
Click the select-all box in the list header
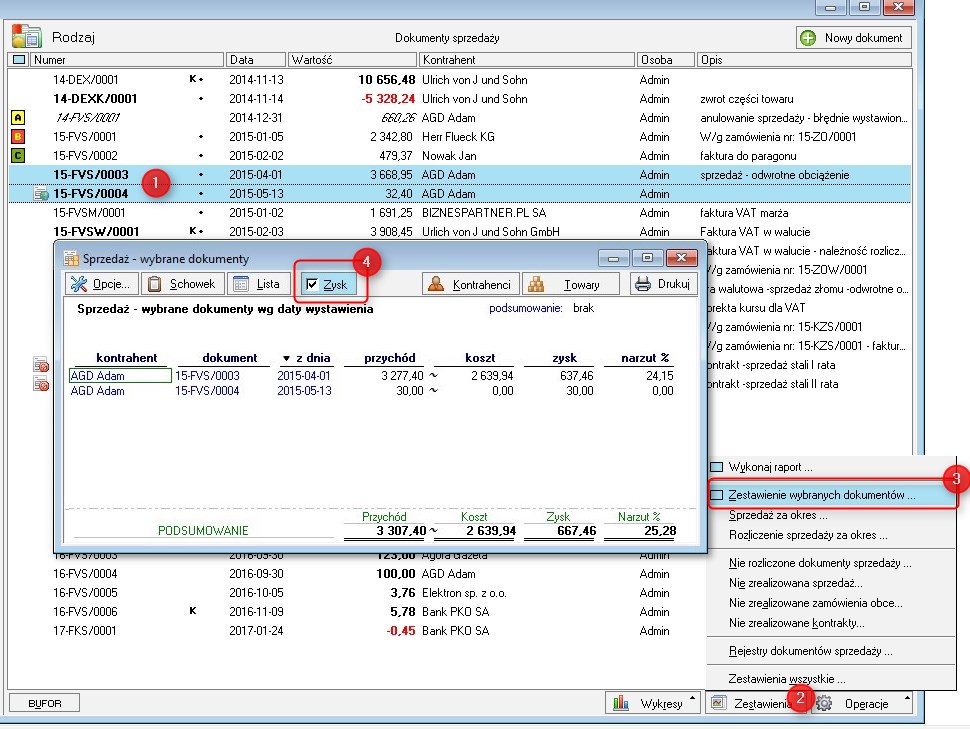[x=18, y=60]
